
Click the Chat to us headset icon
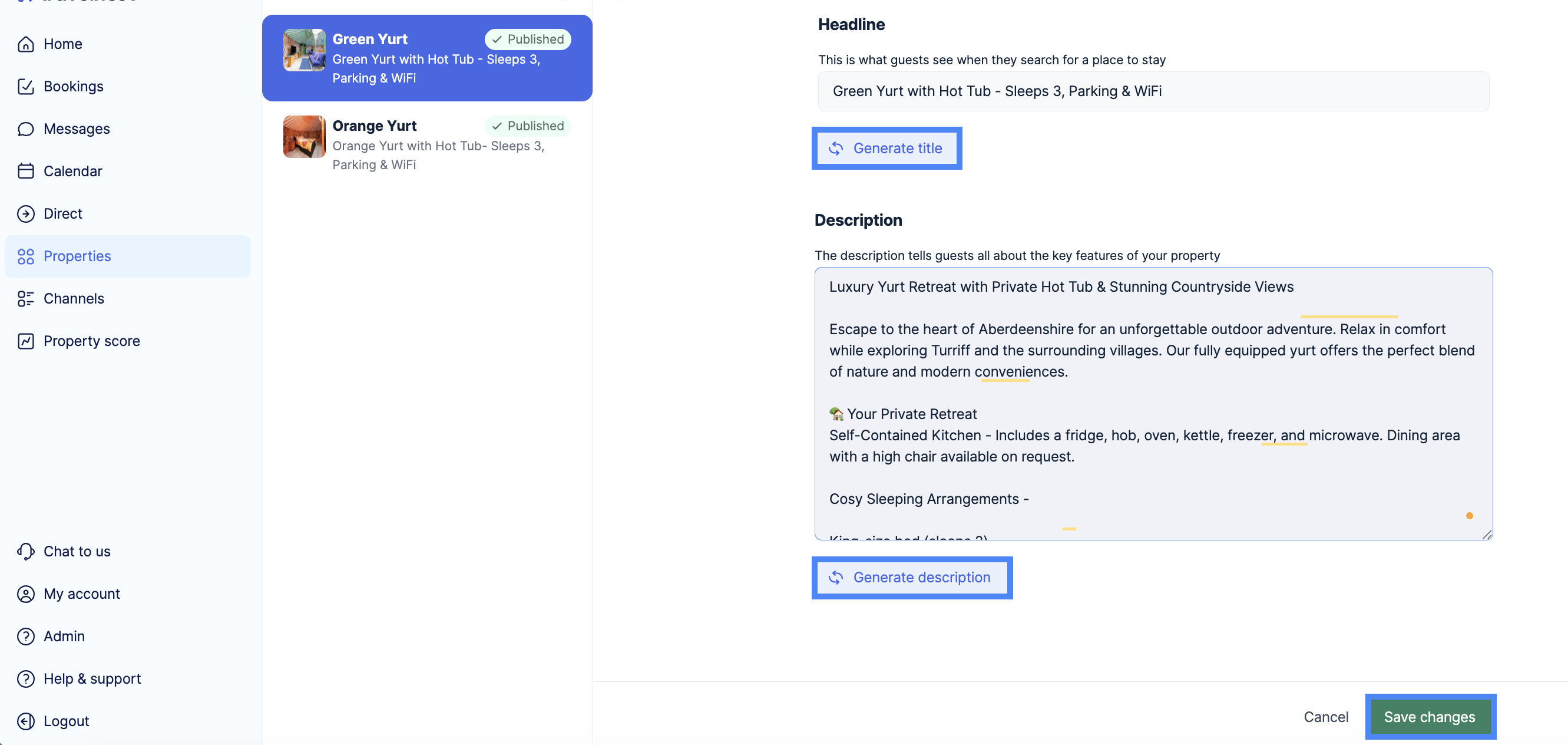click(25, 551)
